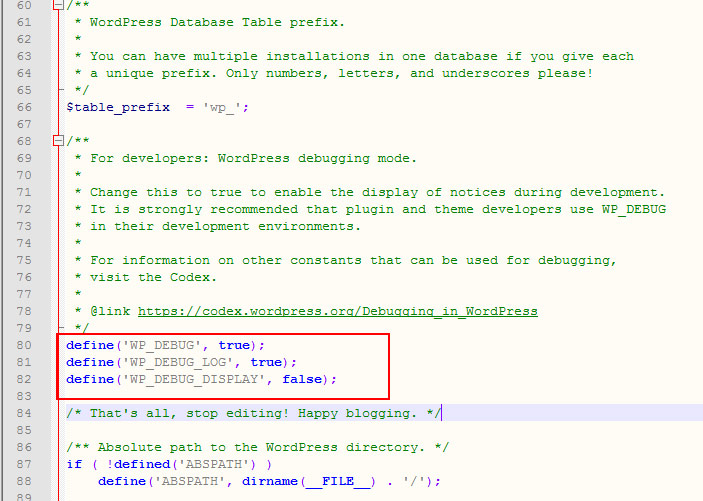
Task: Open the codex.wordpress.org Debugging_in_WordPress link
Action: point(337,311)
